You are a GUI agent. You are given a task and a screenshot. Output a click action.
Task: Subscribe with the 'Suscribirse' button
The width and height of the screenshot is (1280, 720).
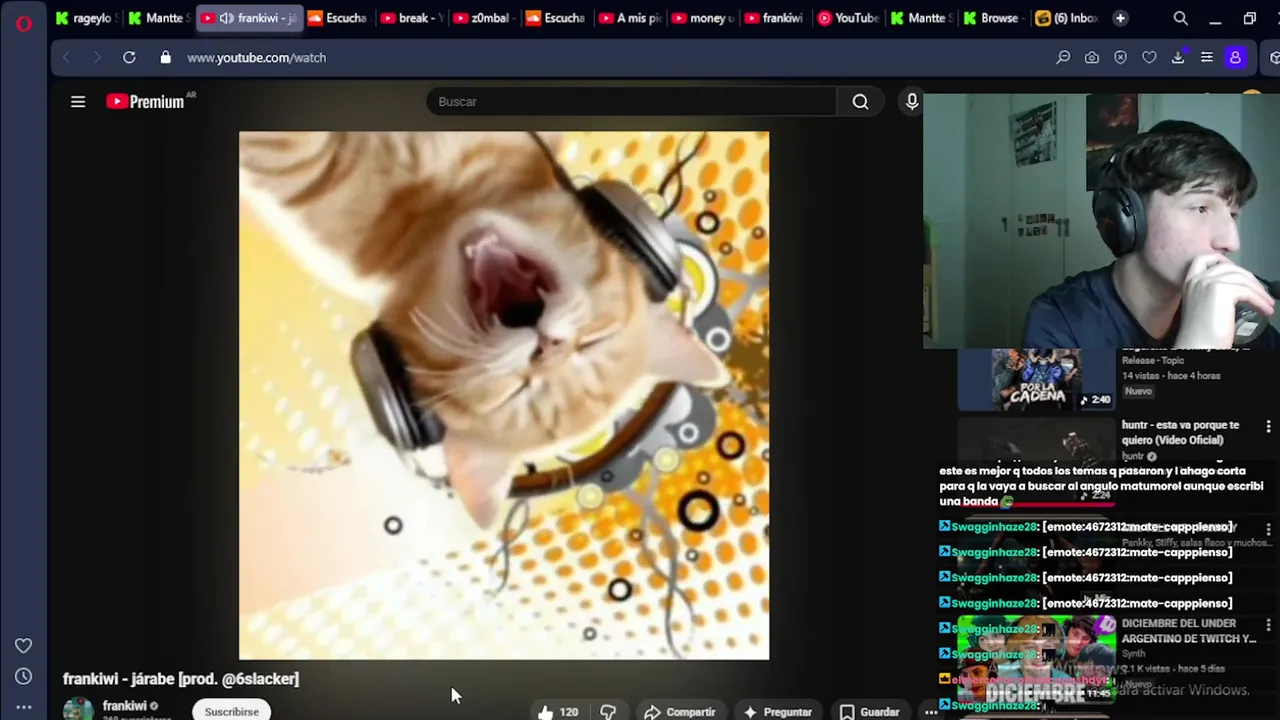pyautogui.click(x=231, y=711)
